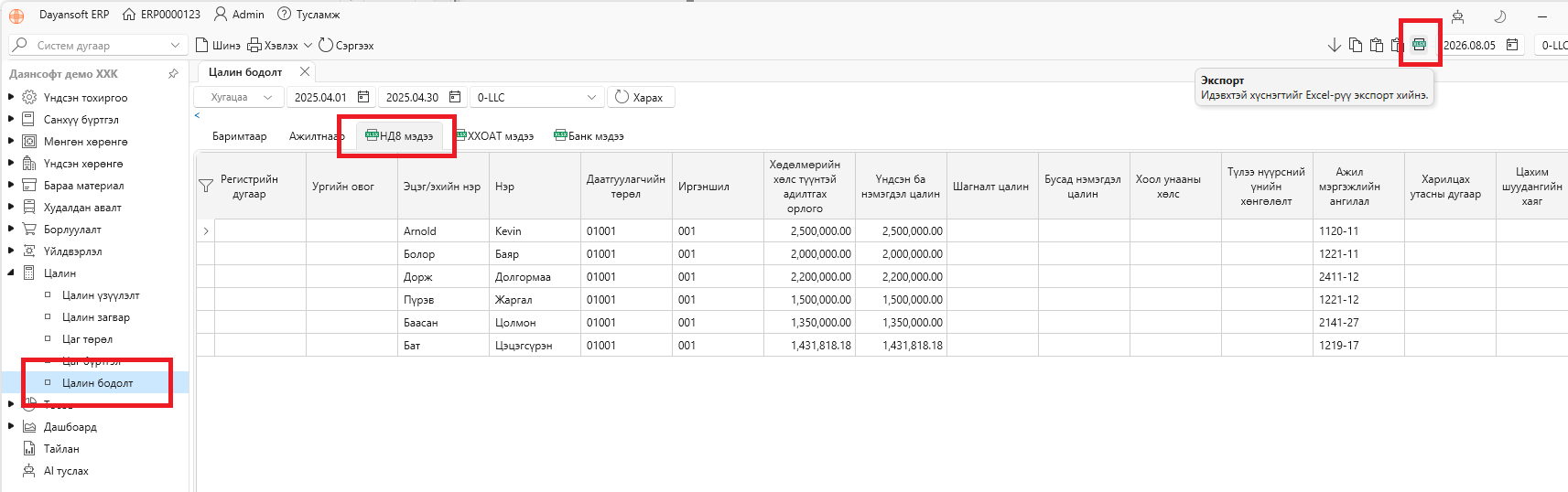1568x492 pixels.
Task: Click AI туслах robot icon in sidebar
Action: (29, 470)
